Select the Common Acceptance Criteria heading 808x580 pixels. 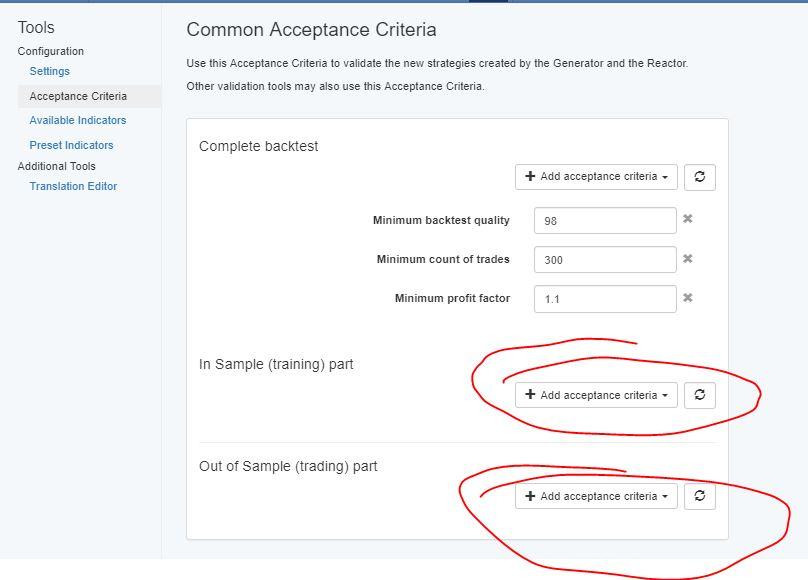[x=311, y=30]
